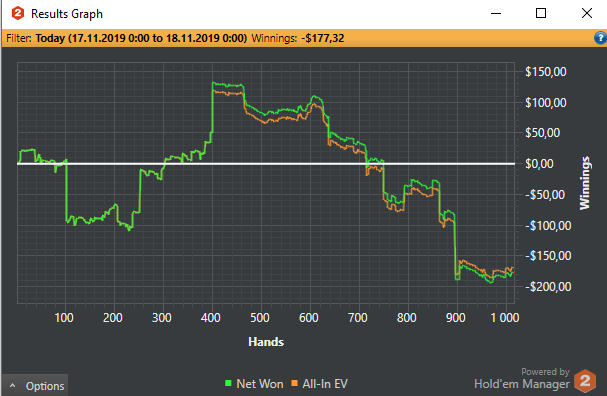Viewport: 607px width, 396px height.
Task: Click the 200 hands axis label
Action: coord(113,318)
